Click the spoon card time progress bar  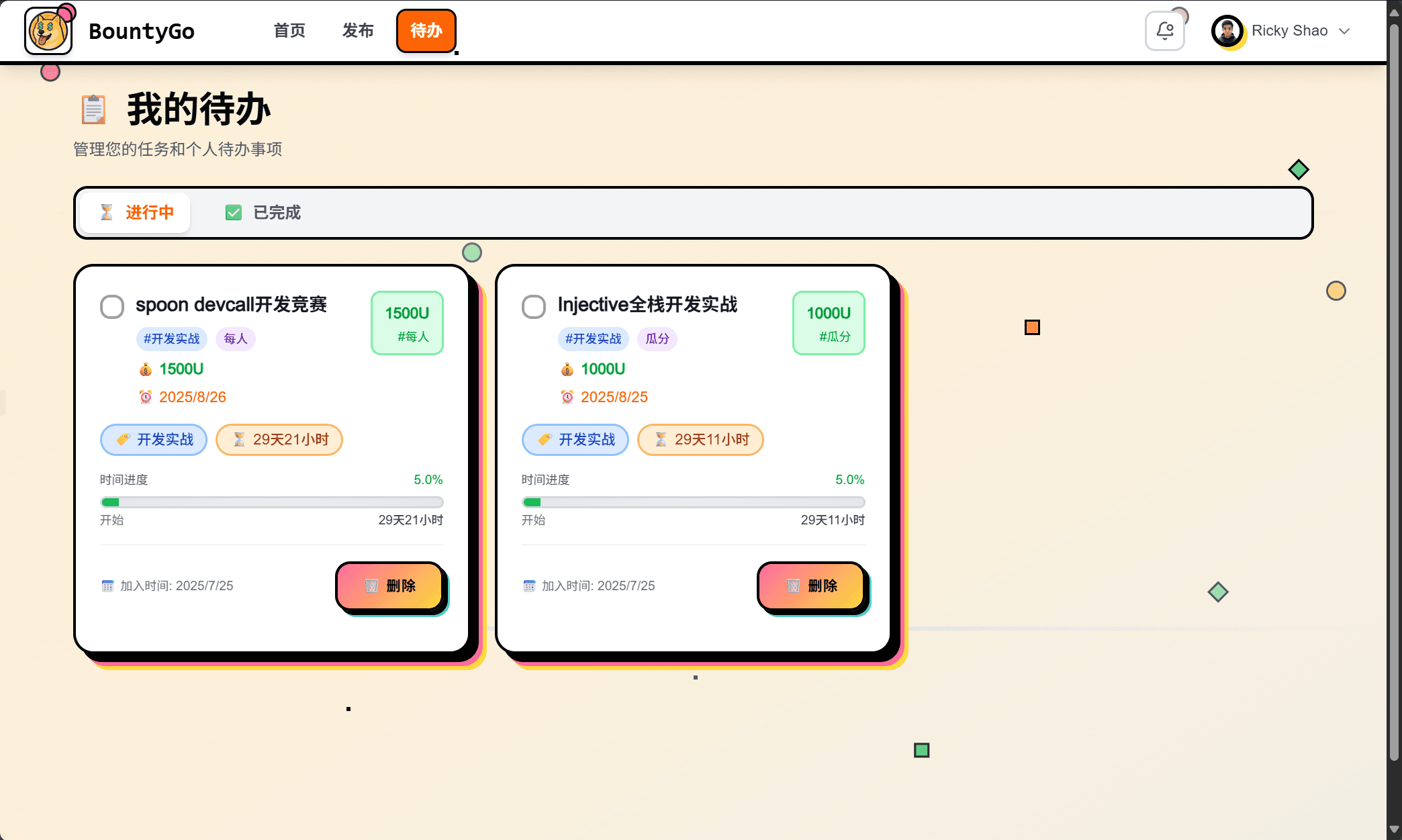click(272, 502)
